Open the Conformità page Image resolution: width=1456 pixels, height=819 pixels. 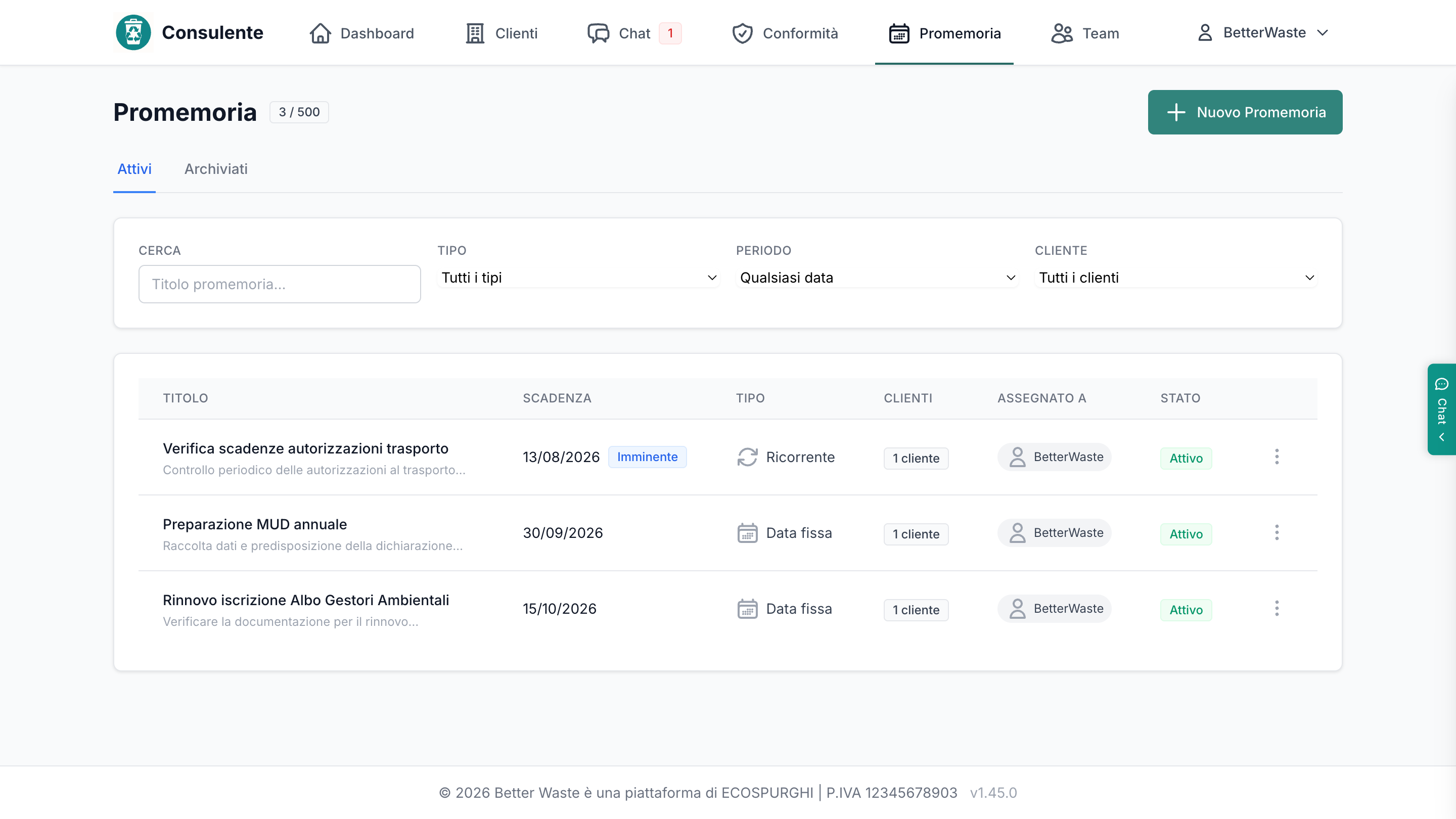point(785,33)
